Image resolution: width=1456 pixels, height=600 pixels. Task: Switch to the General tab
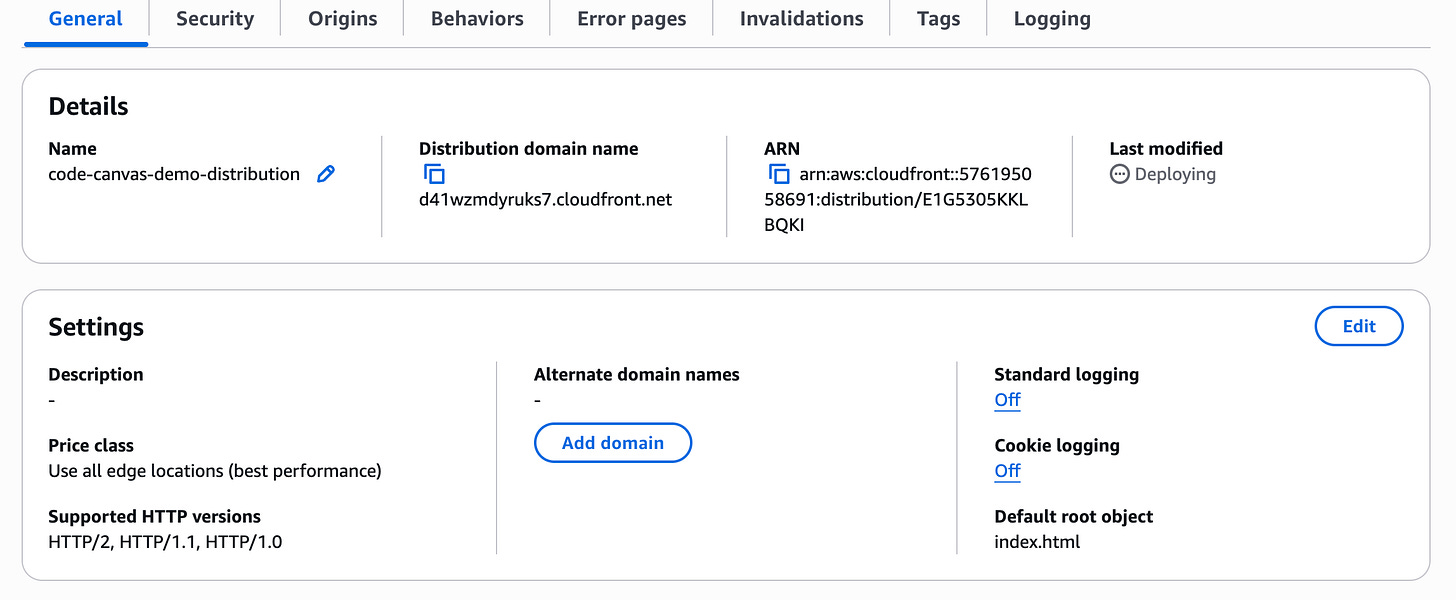click(86, 18)
